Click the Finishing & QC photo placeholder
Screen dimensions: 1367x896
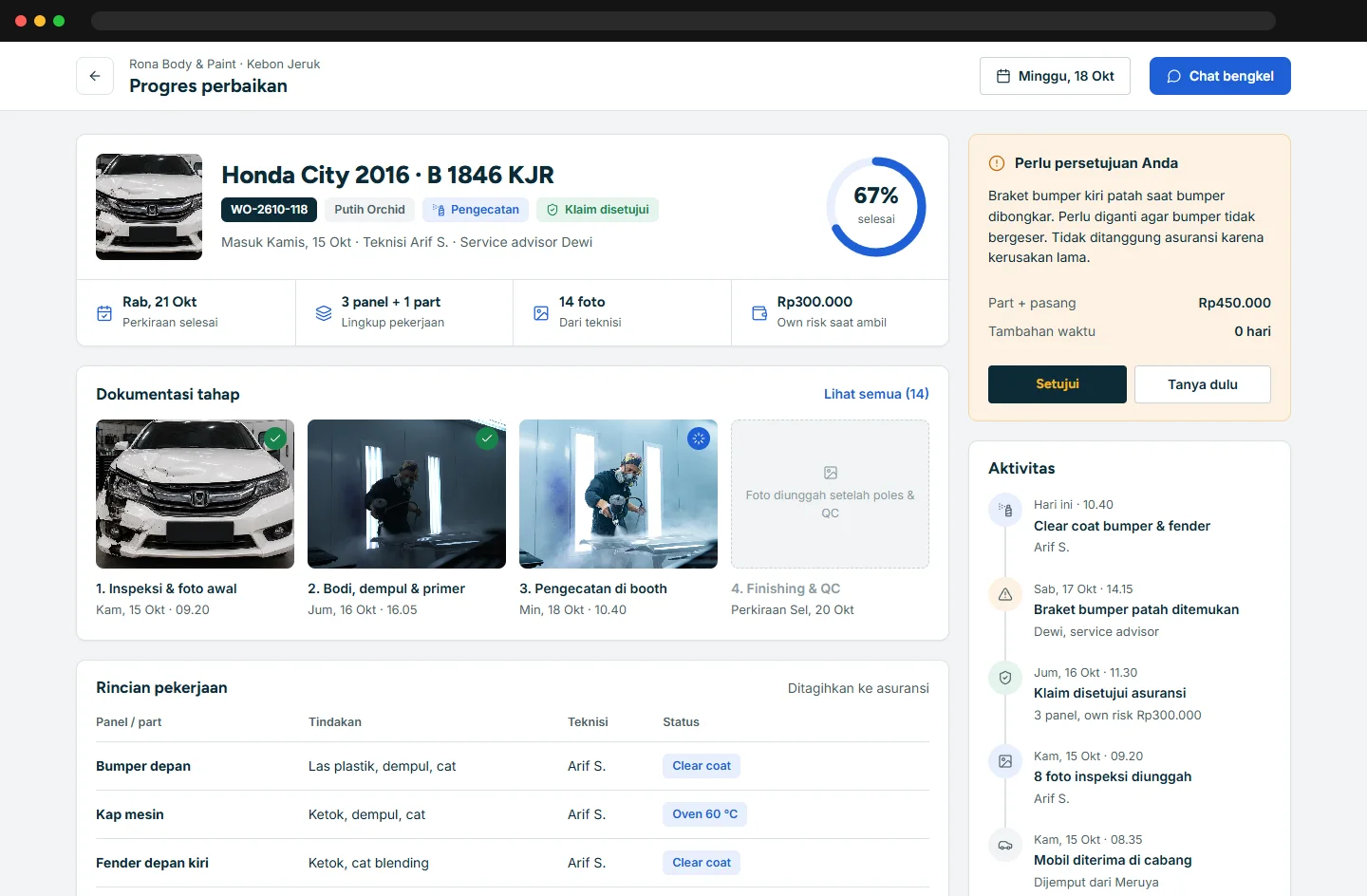click(x=830, y=494)
